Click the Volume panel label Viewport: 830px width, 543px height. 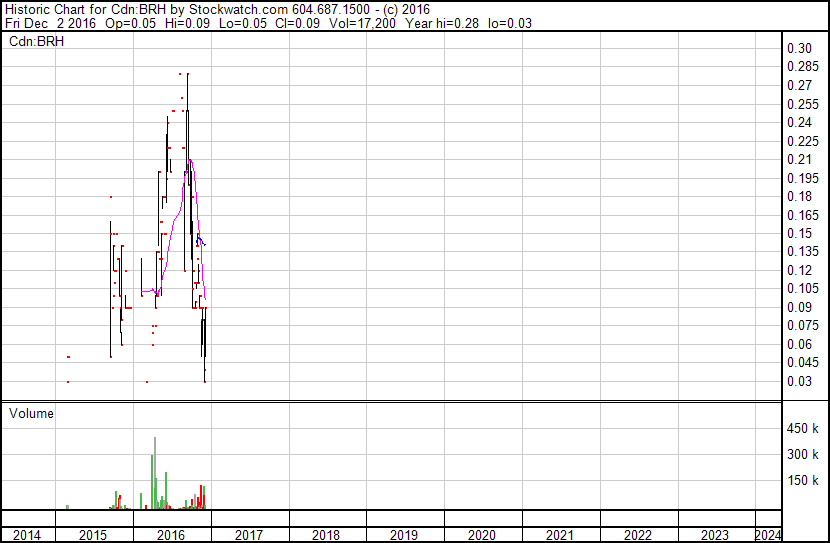[31, 413]
